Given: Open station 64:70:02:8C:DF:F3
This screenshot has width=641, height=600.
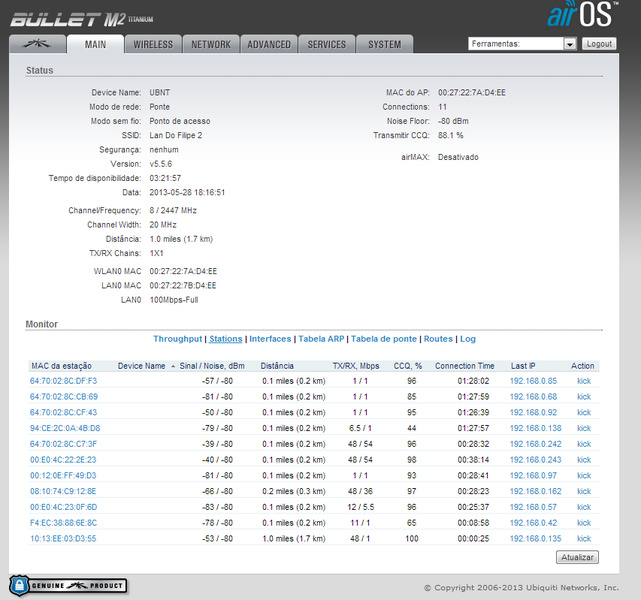Looking at the screenshot, I should tap(63, 381).
